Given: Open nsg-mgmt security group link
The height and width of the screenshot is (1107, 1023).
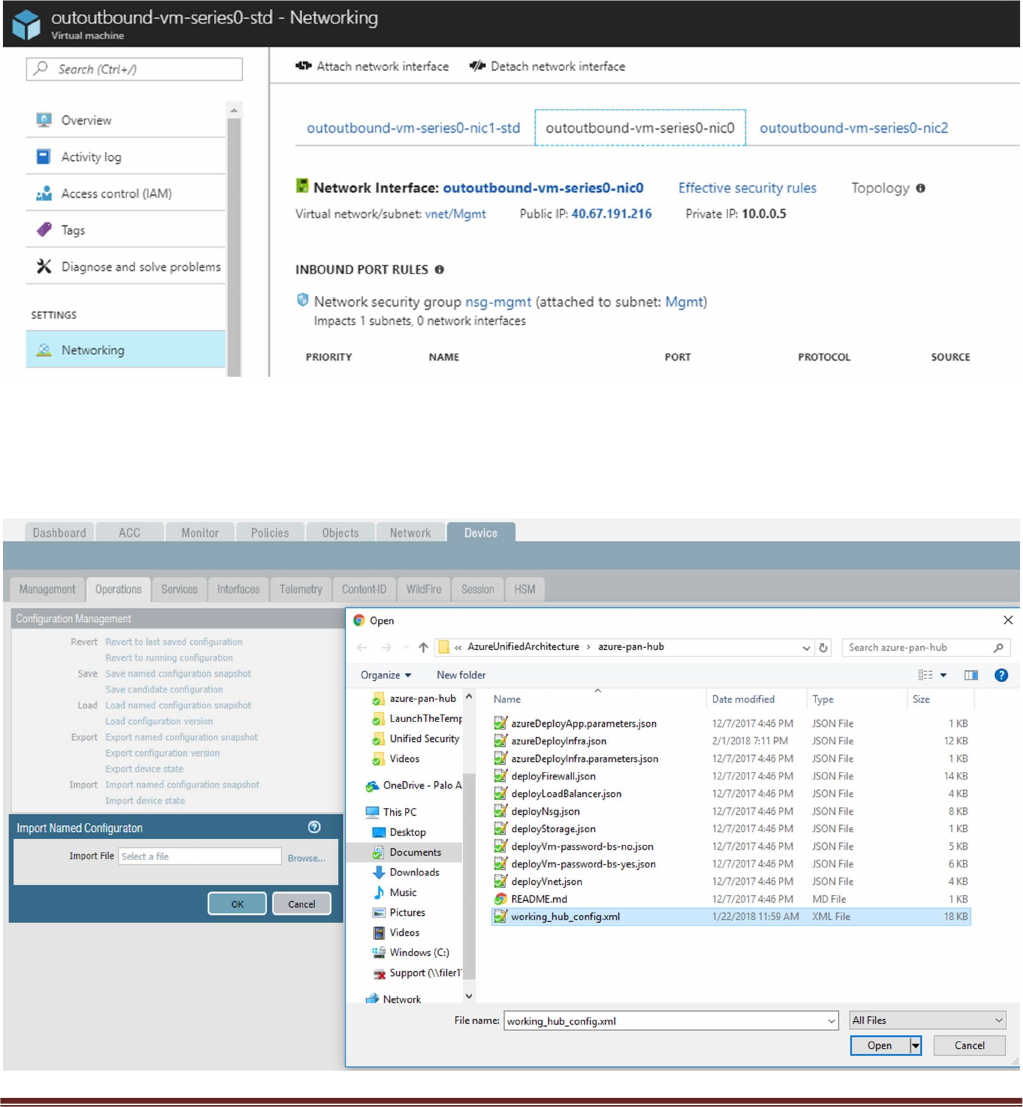Looking at the screenshot, I should (498, 301).
